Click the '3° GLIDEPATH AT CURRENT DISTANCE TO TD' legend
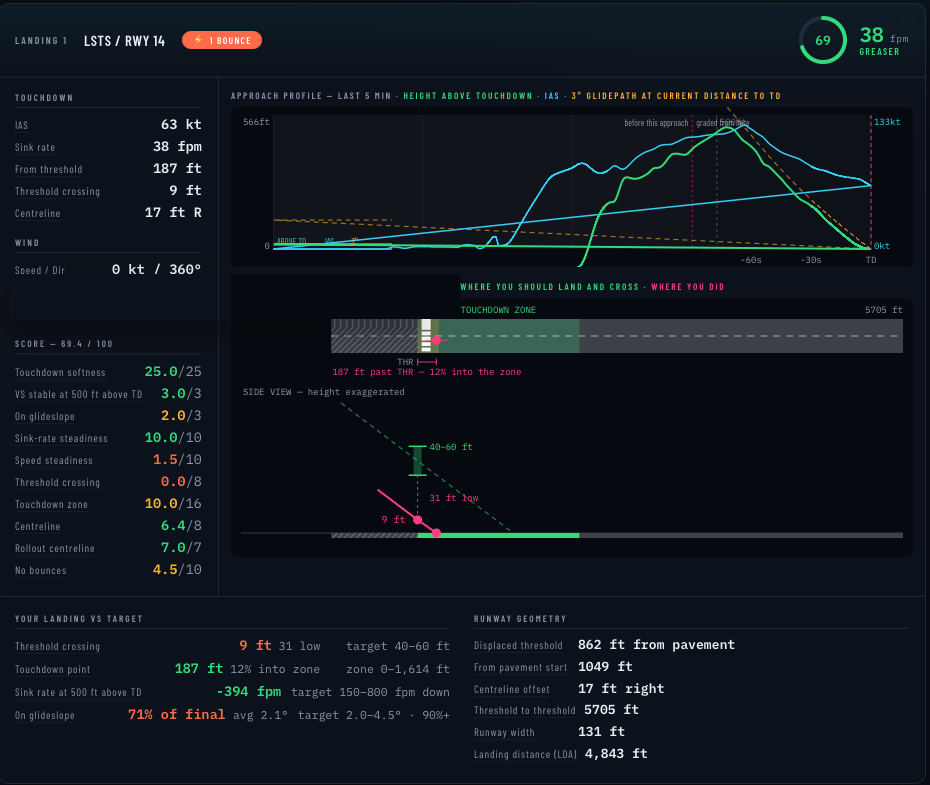 [676, 95]
